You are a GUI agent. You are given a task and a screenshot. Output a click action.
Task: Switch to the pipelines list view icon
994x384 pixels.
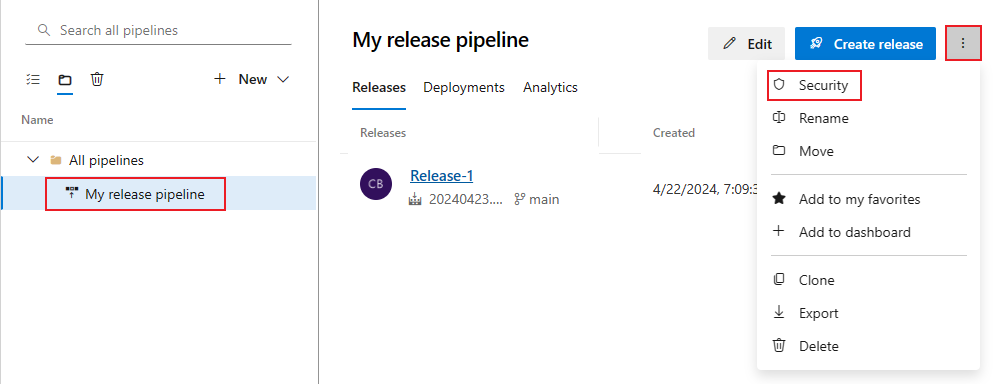[33, 79]
